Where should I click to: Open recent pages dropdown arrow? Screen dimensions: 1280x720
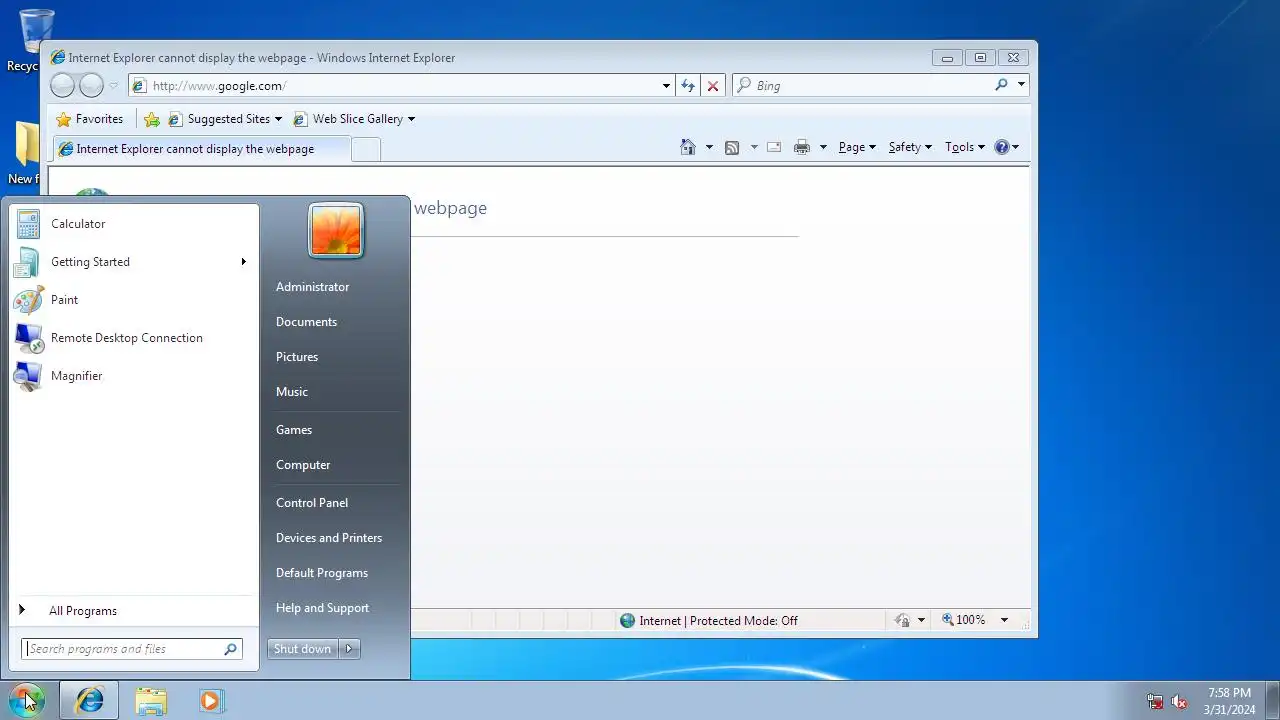point(113,86)
